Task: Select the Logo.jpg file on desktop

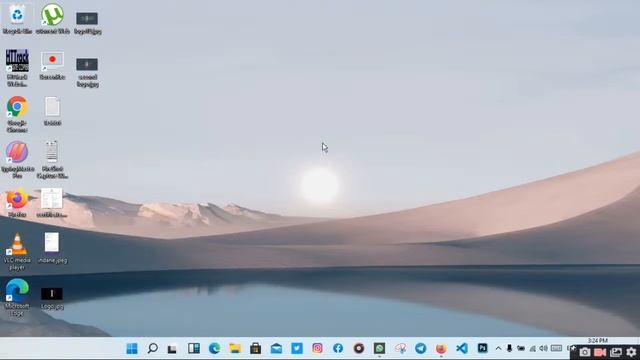Action: click(x=52, y=299)
